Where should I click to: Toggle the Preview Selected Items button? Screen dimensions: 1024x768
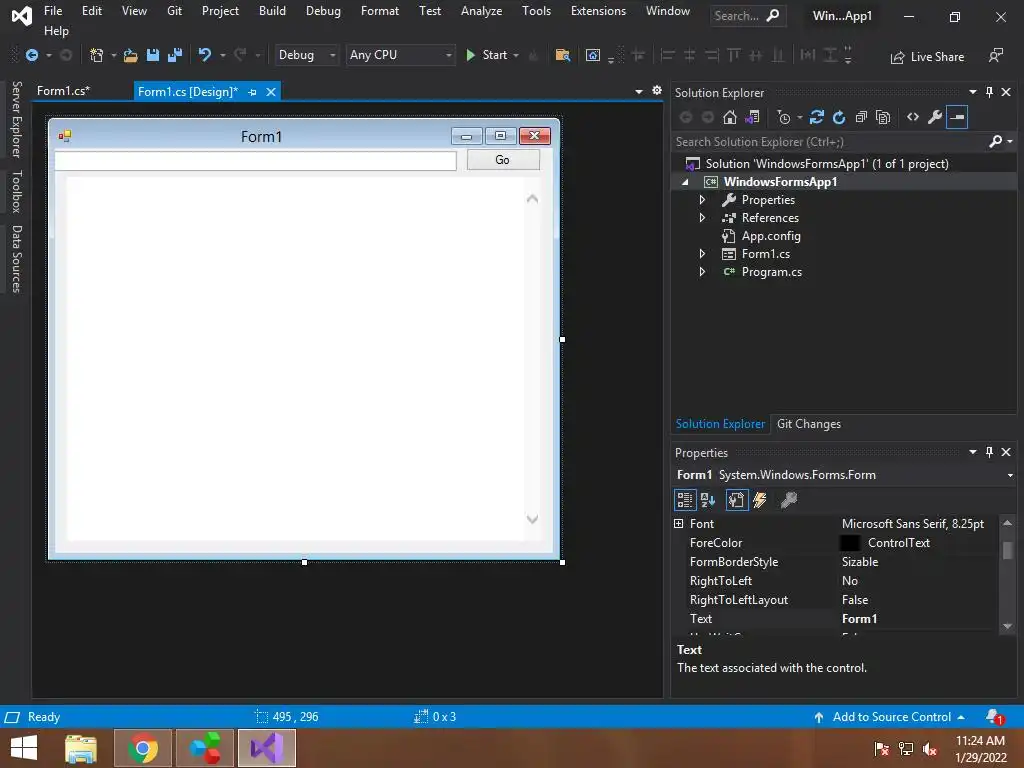(x=957, y=118)
